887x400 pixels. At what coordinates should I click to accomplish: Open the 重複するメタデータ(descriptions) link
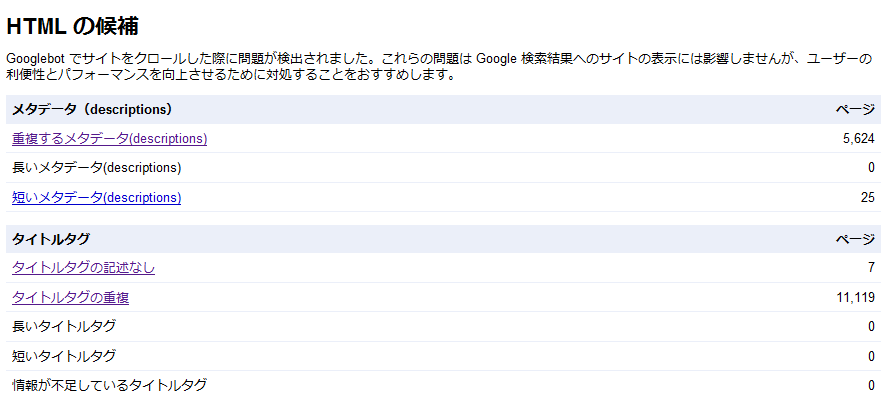point(109,139)
